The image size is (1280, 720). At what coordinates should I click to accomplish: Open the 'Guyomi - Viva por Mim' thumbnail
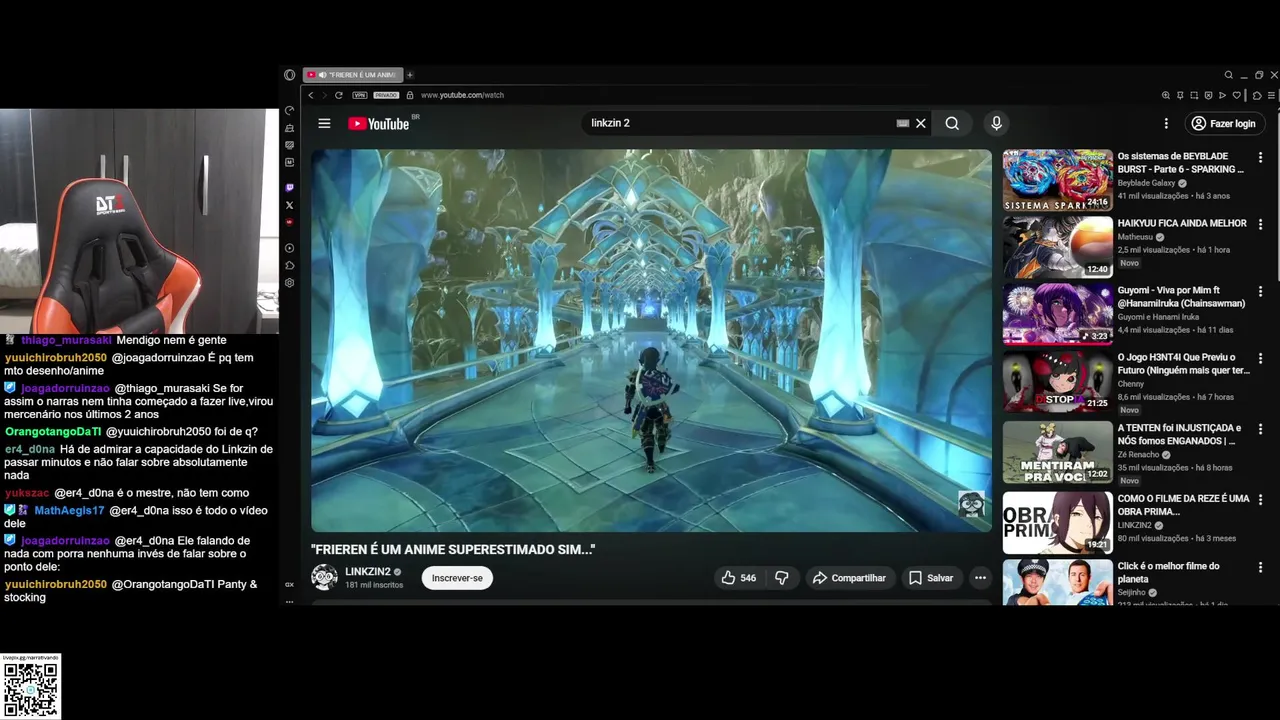pos(1058,314)
